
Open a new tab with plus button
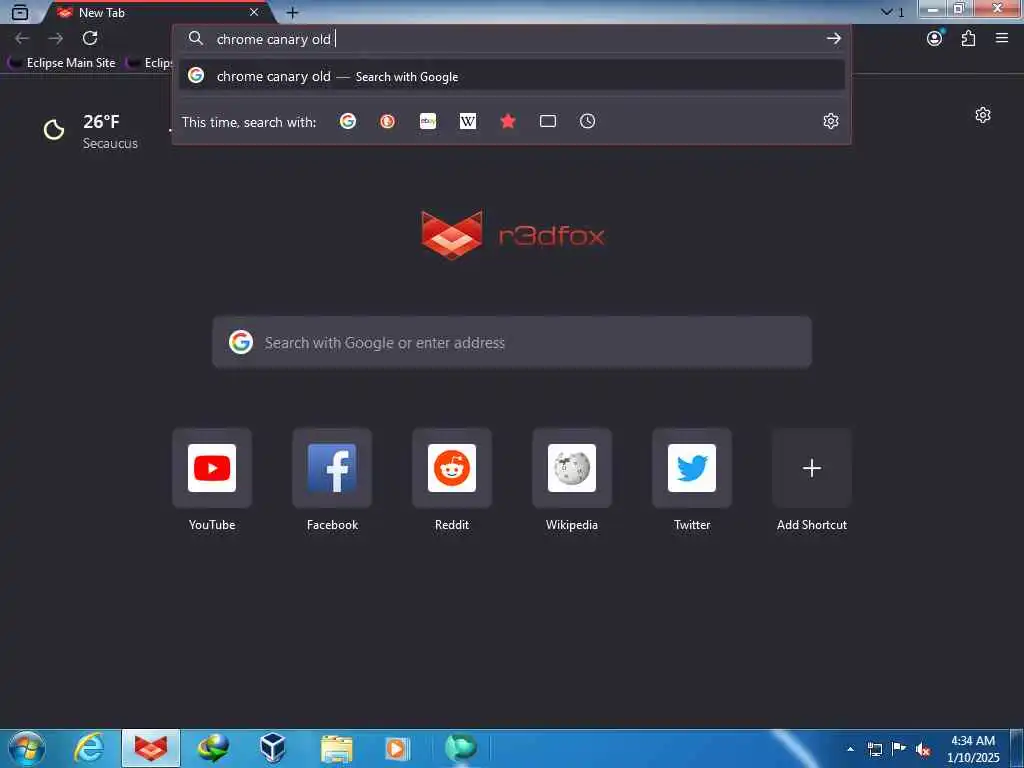[293, 12]
